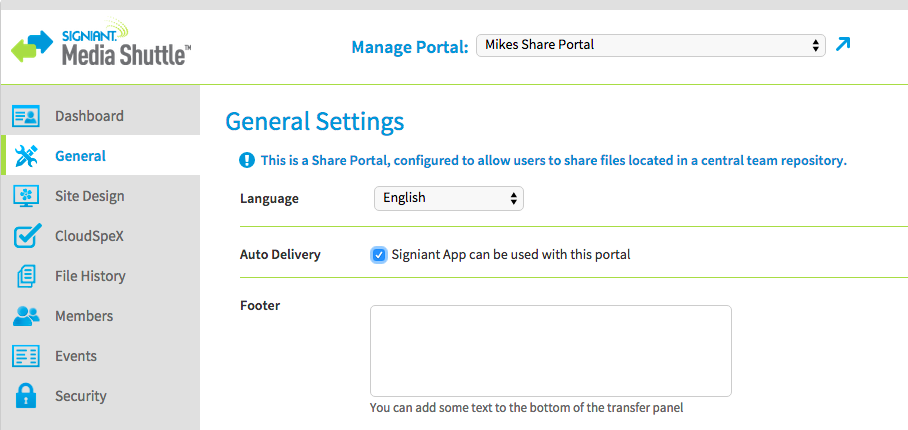This screenshot has width=908, height=430.
Task: Click the Dashboard sidebar icon
Action: 25,116
